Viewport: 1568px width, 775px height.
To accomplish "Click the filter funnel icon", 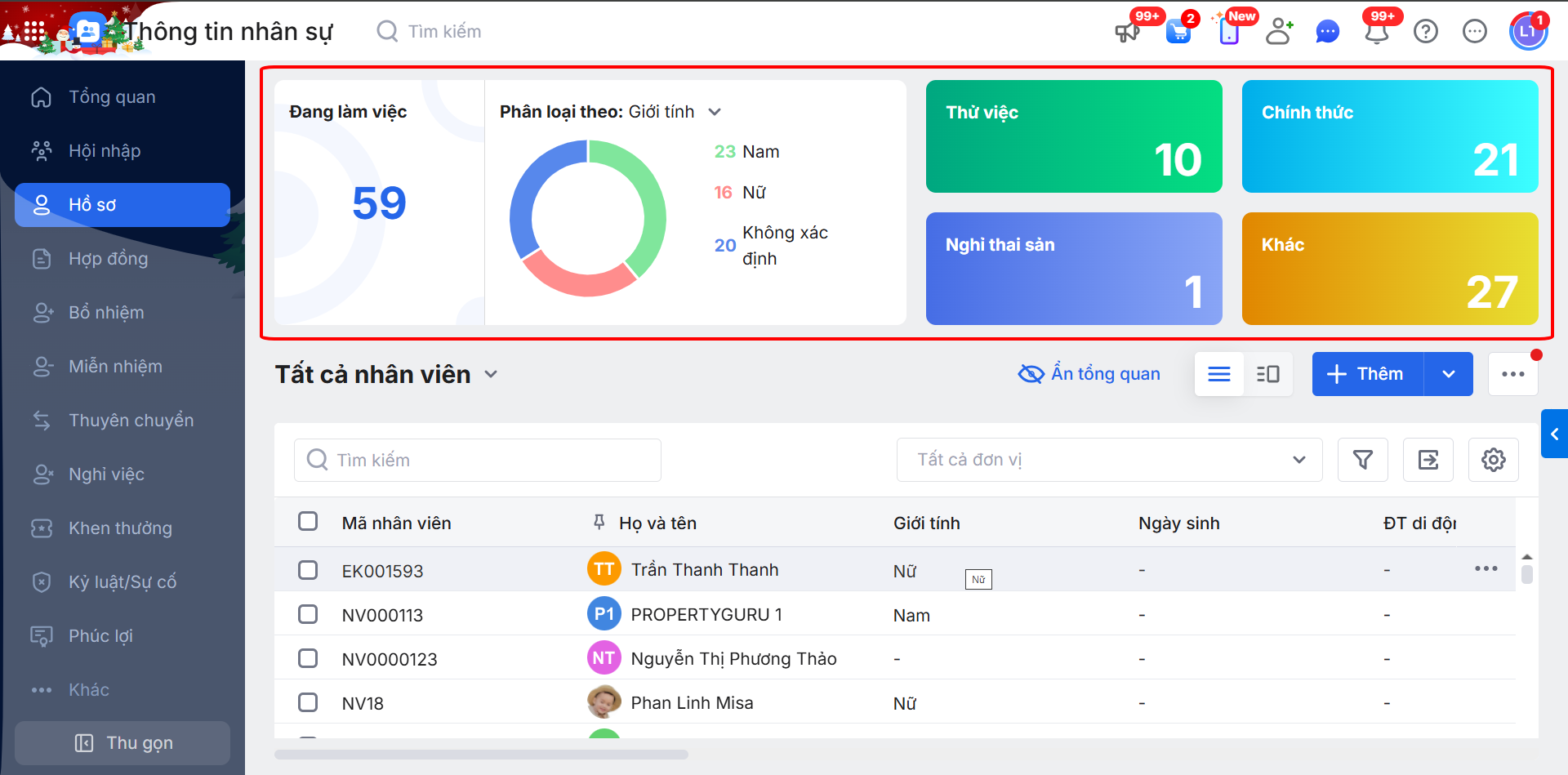I will click(1363, 460).
